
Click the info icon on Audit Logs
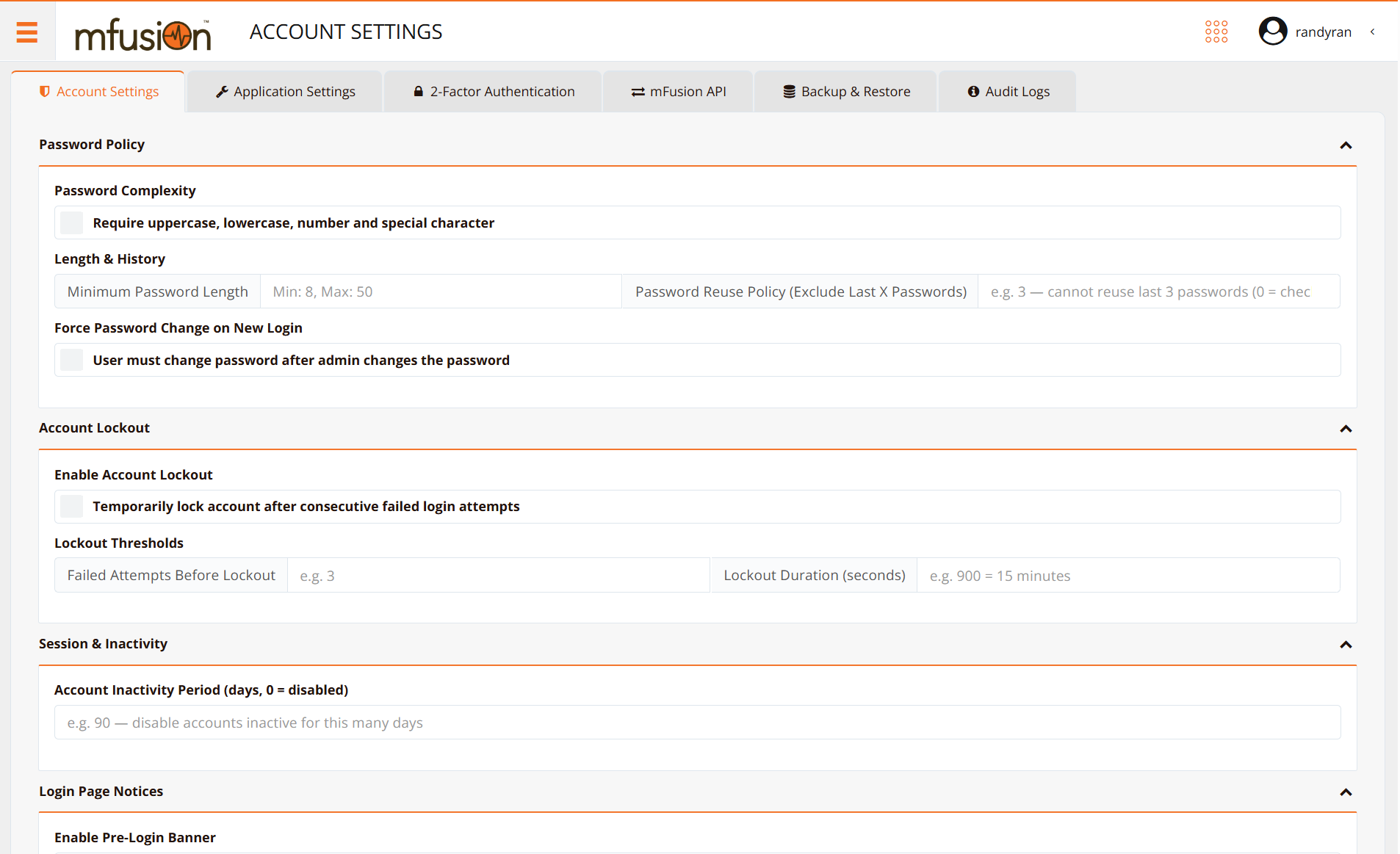point(973,92)
